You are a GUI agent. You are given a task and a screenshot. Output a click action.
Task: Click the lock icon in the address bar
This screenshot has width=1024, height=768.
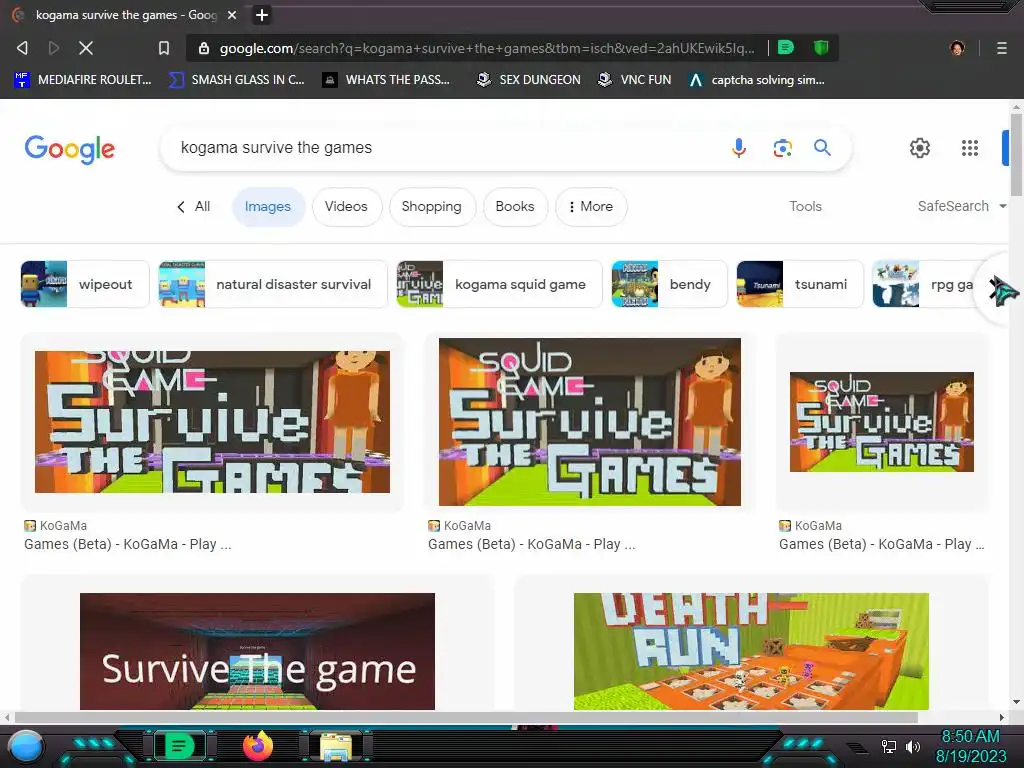tap(204, 48)
